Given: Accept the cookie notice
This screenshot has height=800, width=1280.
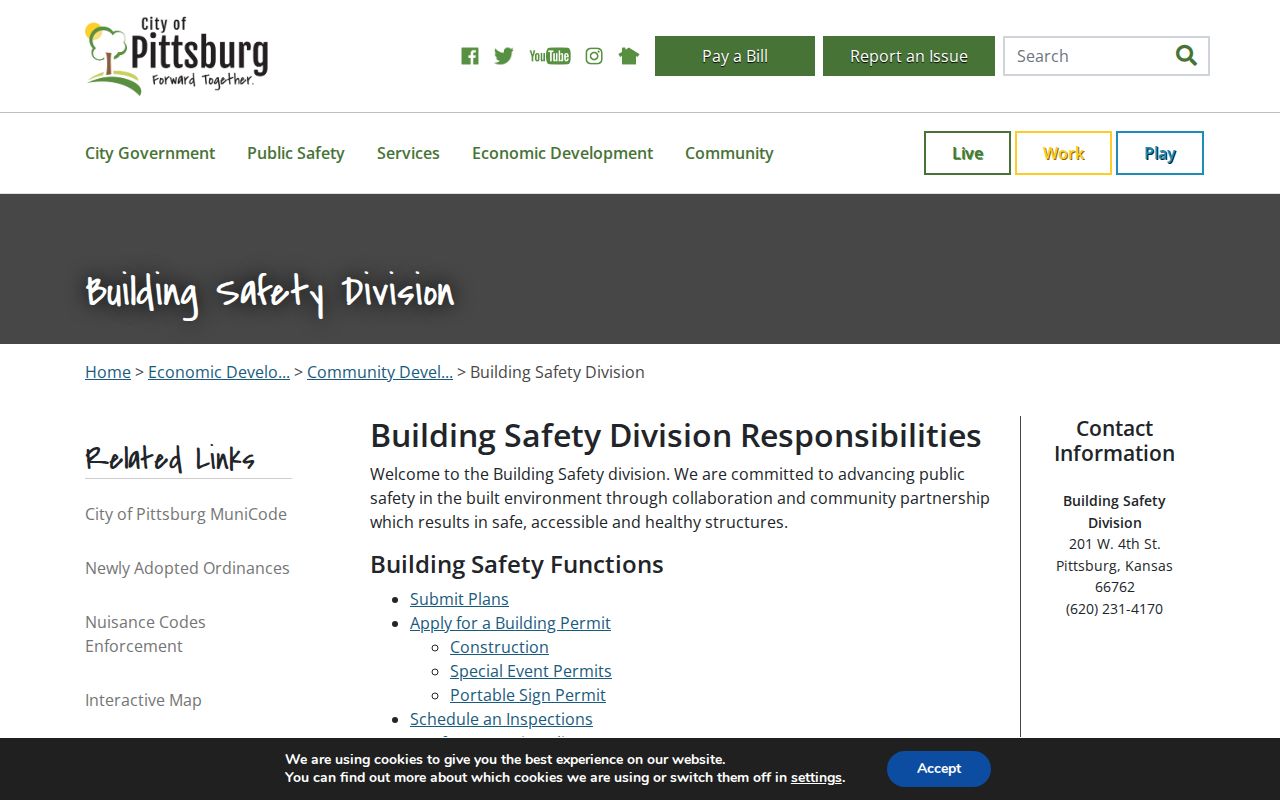Looking at the screenshot, I should click(939, 768).
